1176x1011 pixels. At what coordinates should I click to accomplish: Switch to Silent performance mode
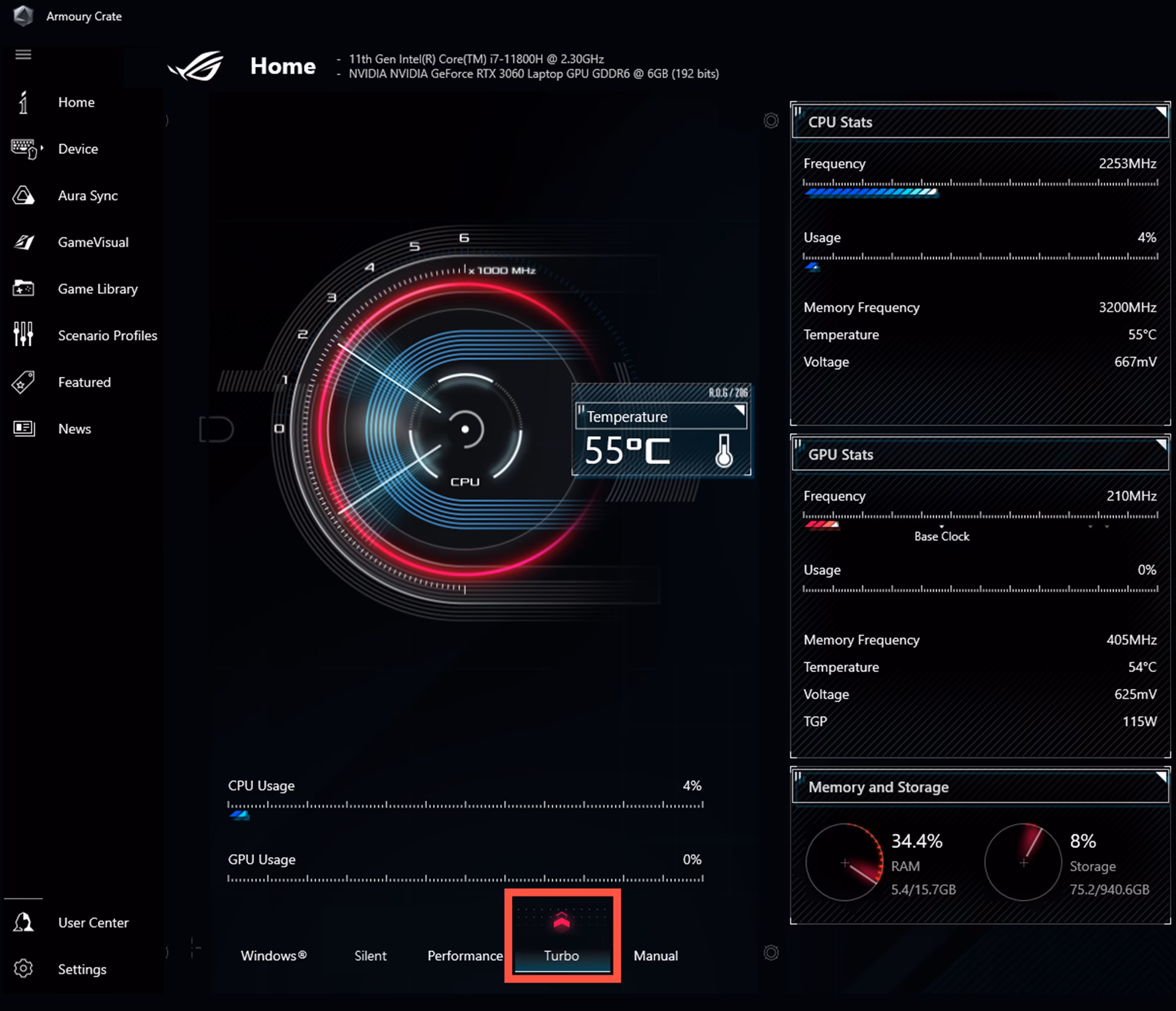tap(370, 956)
